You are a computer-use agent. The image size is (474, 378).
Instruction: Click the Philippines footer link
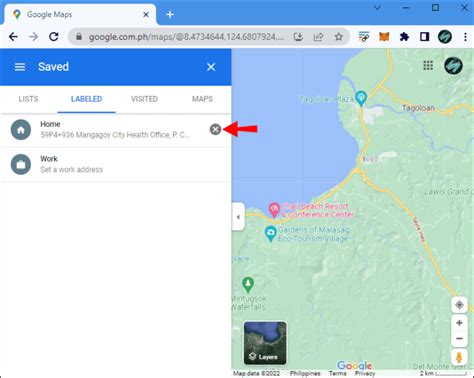click(x=305, y=373)
